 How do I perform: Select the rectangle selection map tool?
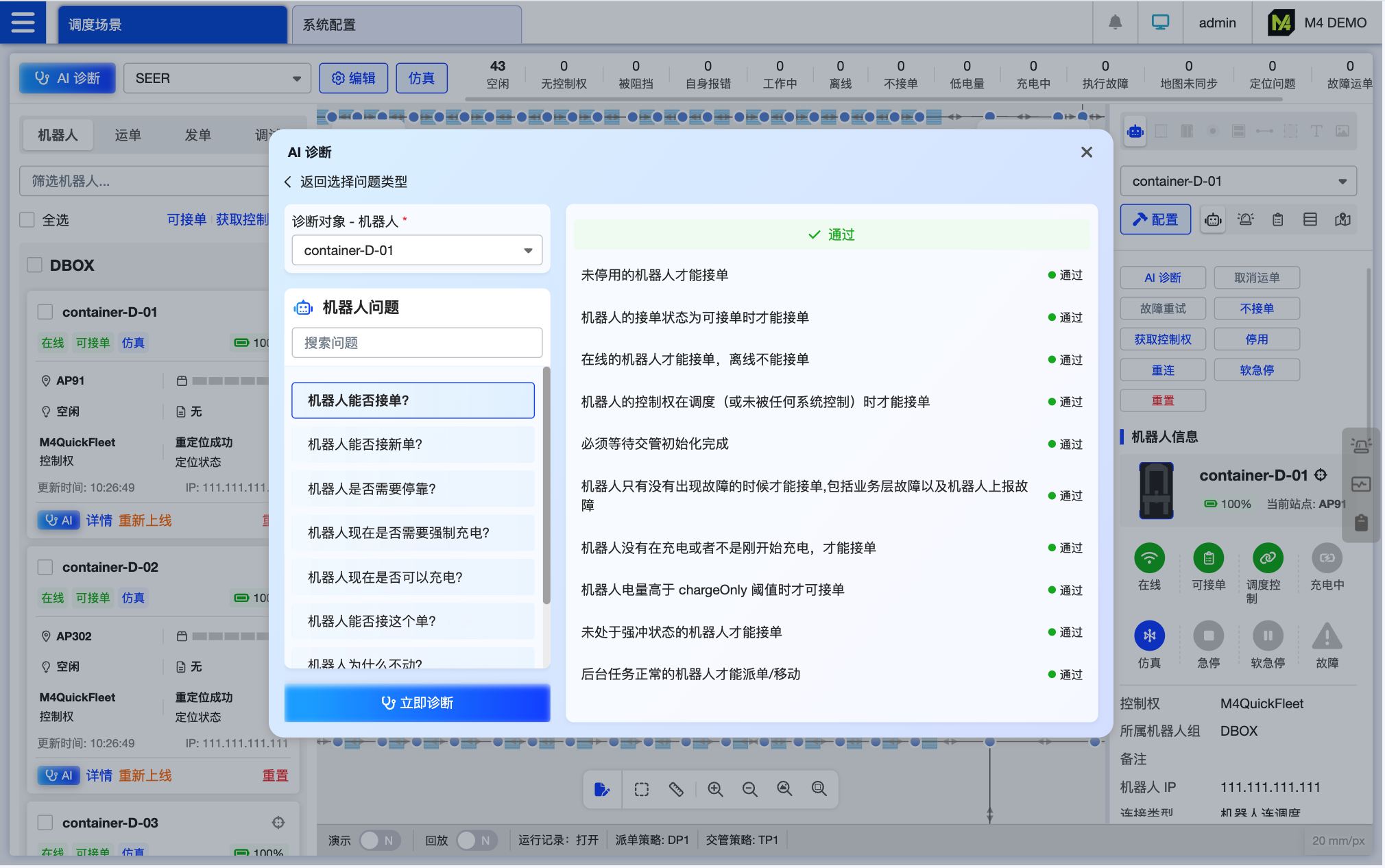[641, 789]
